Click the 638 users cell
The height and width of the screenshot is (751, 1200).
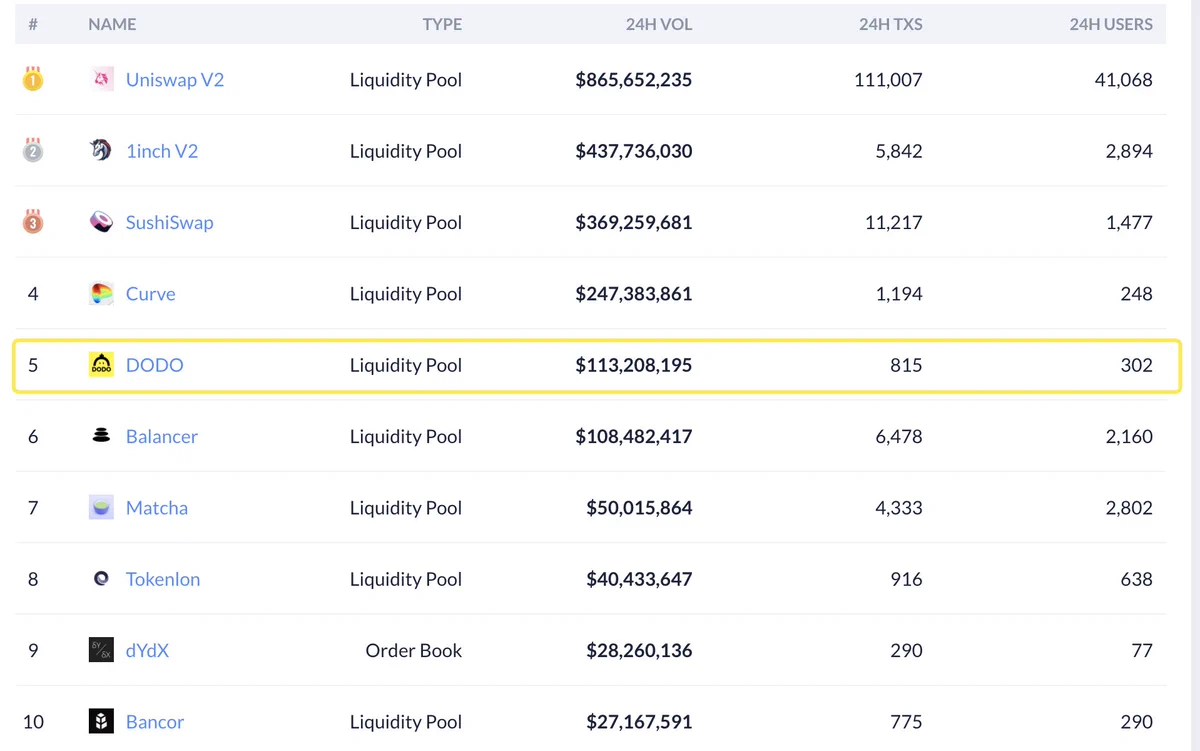tap(1137, 579)
